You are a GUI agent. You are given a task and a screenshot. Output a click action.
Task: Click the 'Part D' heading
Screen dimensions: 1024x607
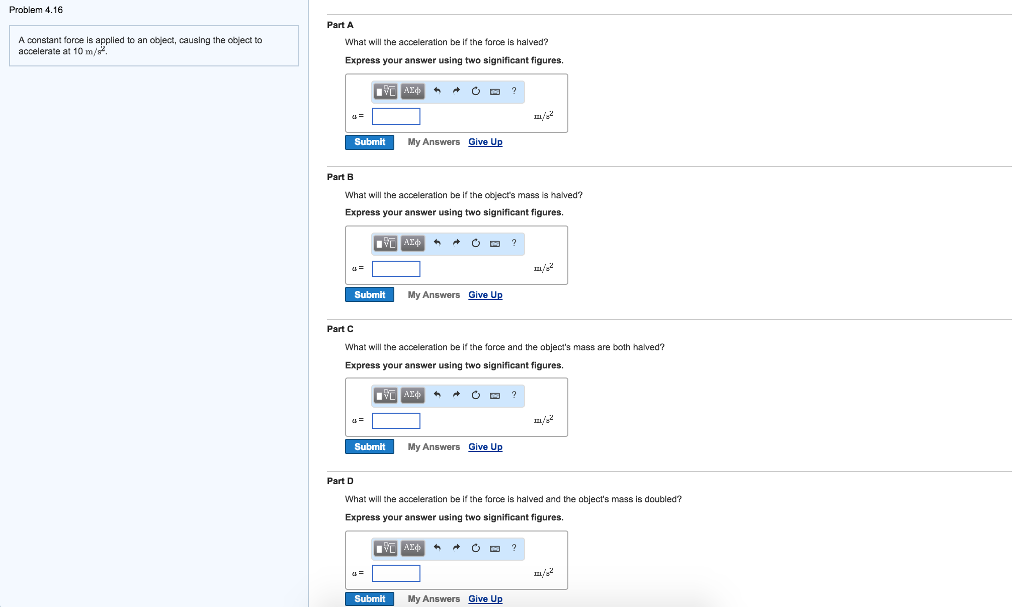pyautogui.click(x=340, y=481)
